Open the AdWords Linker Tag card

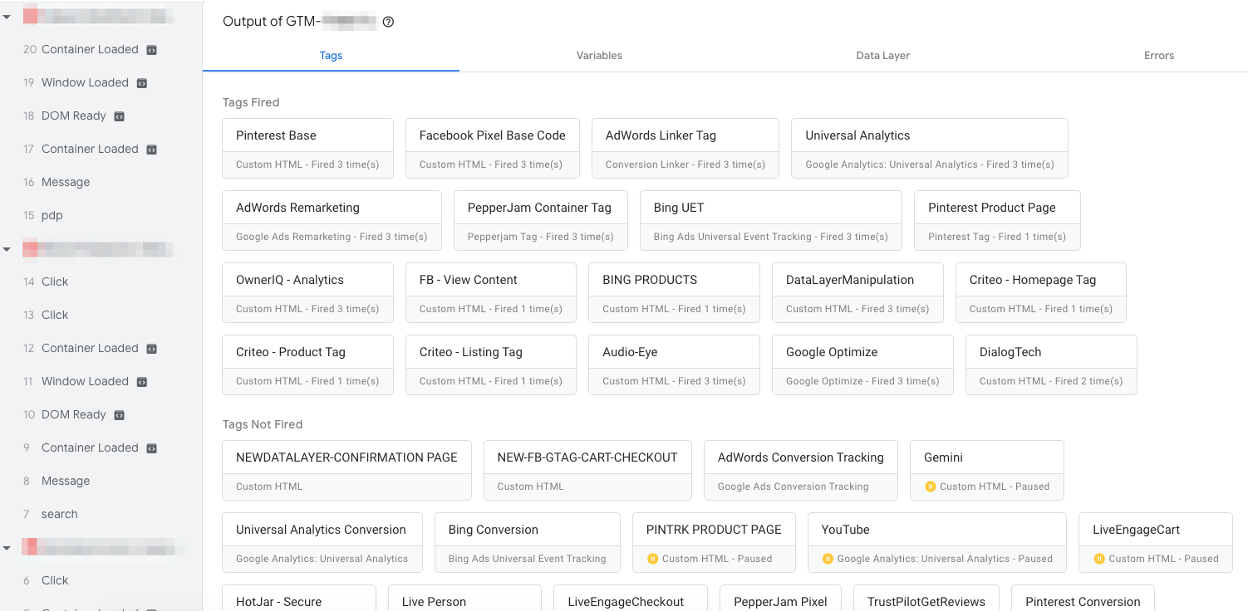click(x=685, y=149)
